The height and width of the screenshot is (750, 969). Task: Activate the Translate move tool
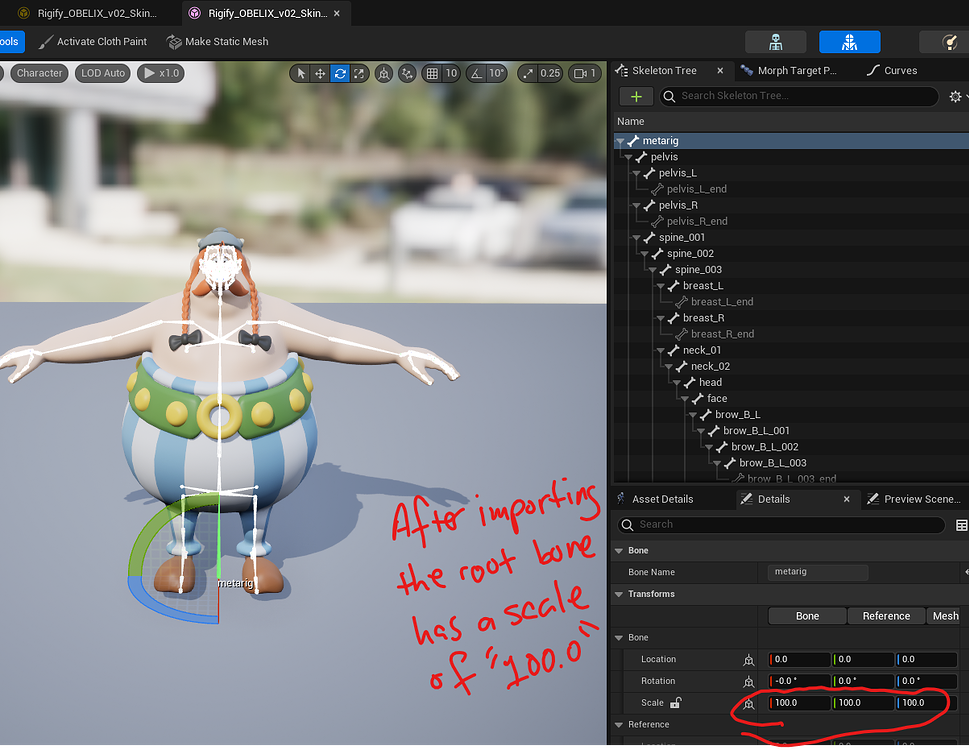[320, 74]
